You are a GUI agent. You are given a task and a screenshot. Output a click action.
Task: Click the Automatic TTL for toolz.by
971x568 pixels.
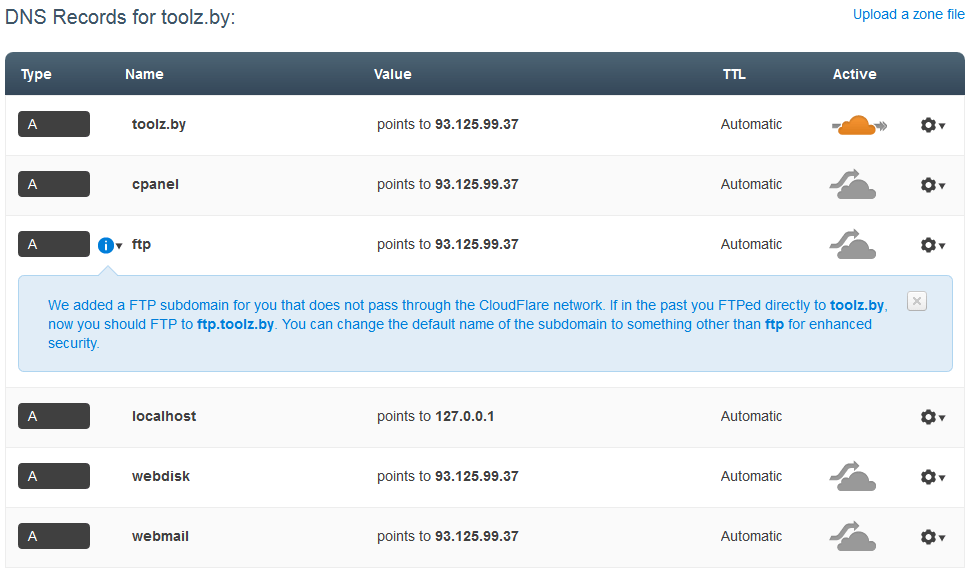[x=751, y=124]
